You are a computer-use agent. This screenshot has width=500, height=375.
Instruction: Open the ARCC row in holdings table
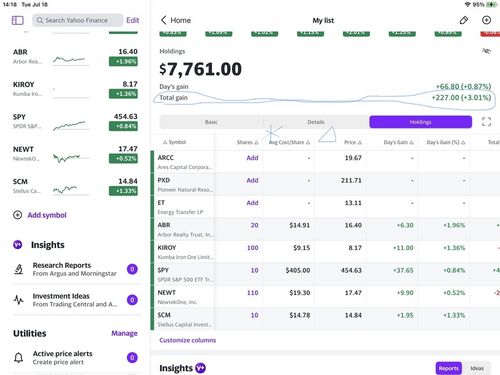click(x=325, y=162)
